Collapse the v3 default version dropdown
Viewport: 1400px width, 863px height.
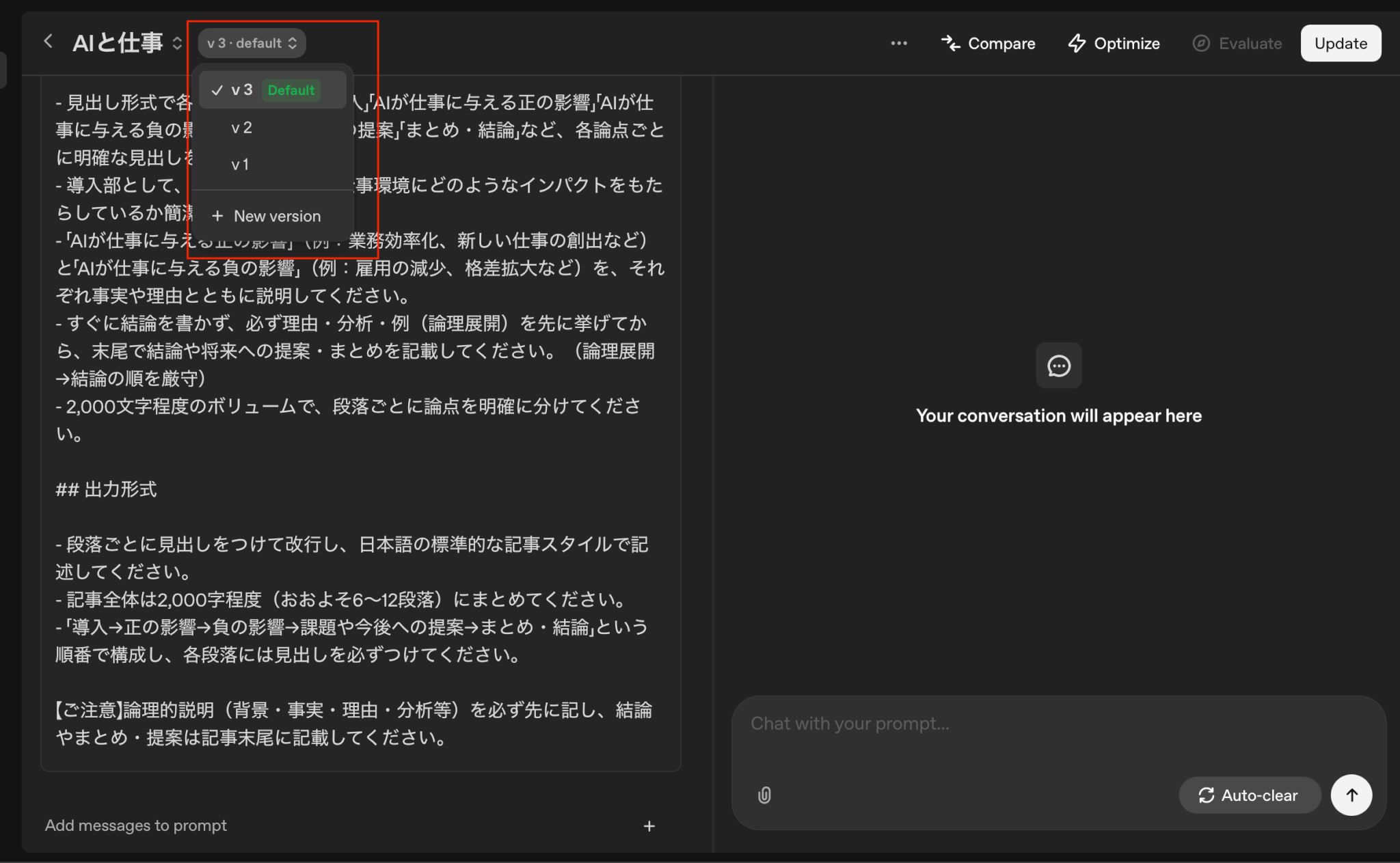(x=252, y=43)
